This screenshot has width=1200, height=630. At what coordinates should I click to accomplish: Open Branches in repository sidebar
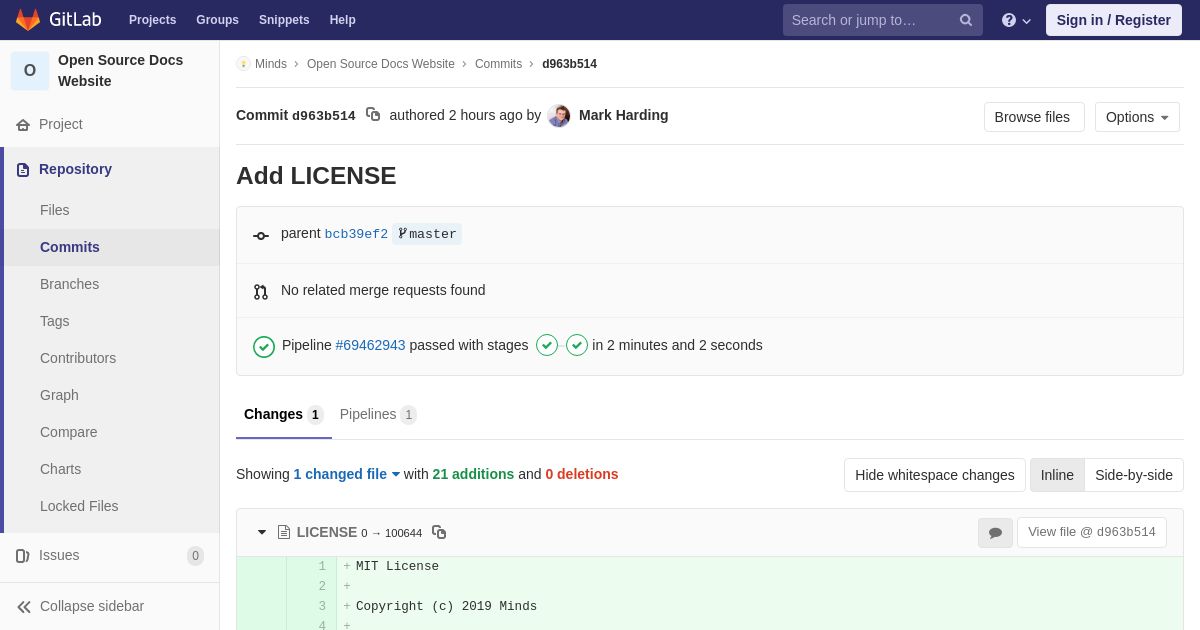pos(69,284)
